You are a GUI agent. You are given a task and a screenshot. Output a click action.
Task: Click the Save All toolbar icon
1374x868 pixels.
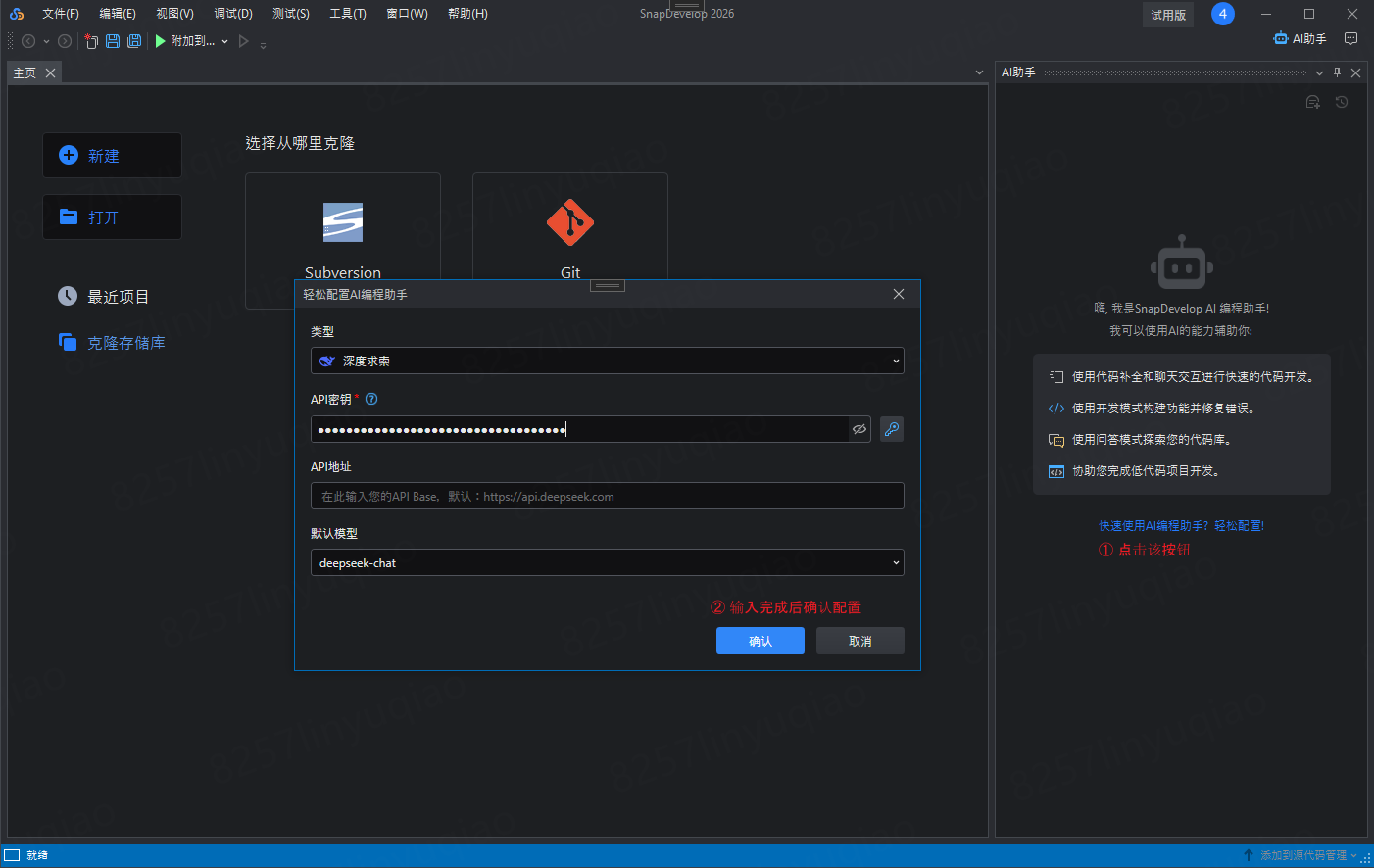point(134,41)
